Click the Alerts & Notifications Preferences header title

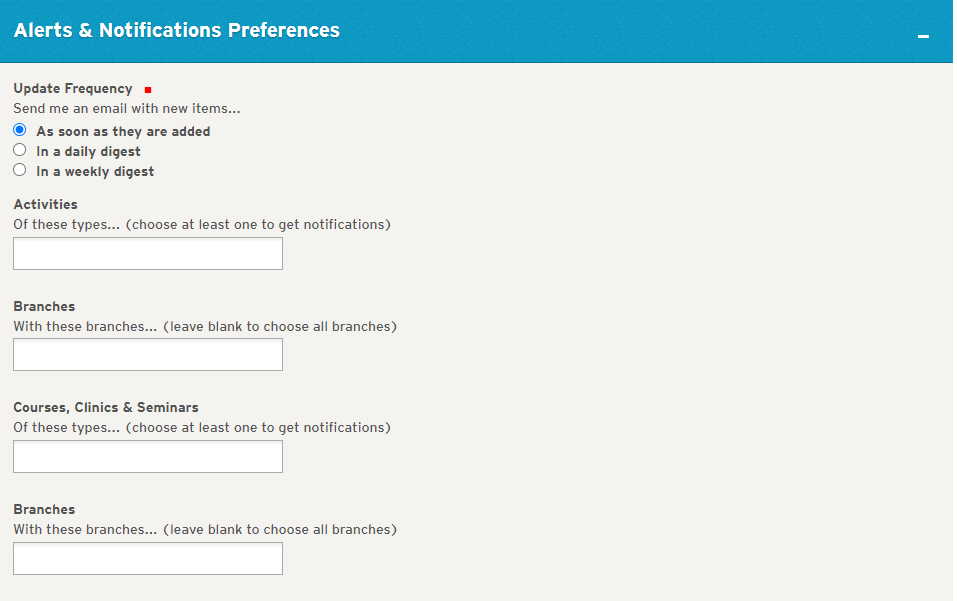(177, 30)
